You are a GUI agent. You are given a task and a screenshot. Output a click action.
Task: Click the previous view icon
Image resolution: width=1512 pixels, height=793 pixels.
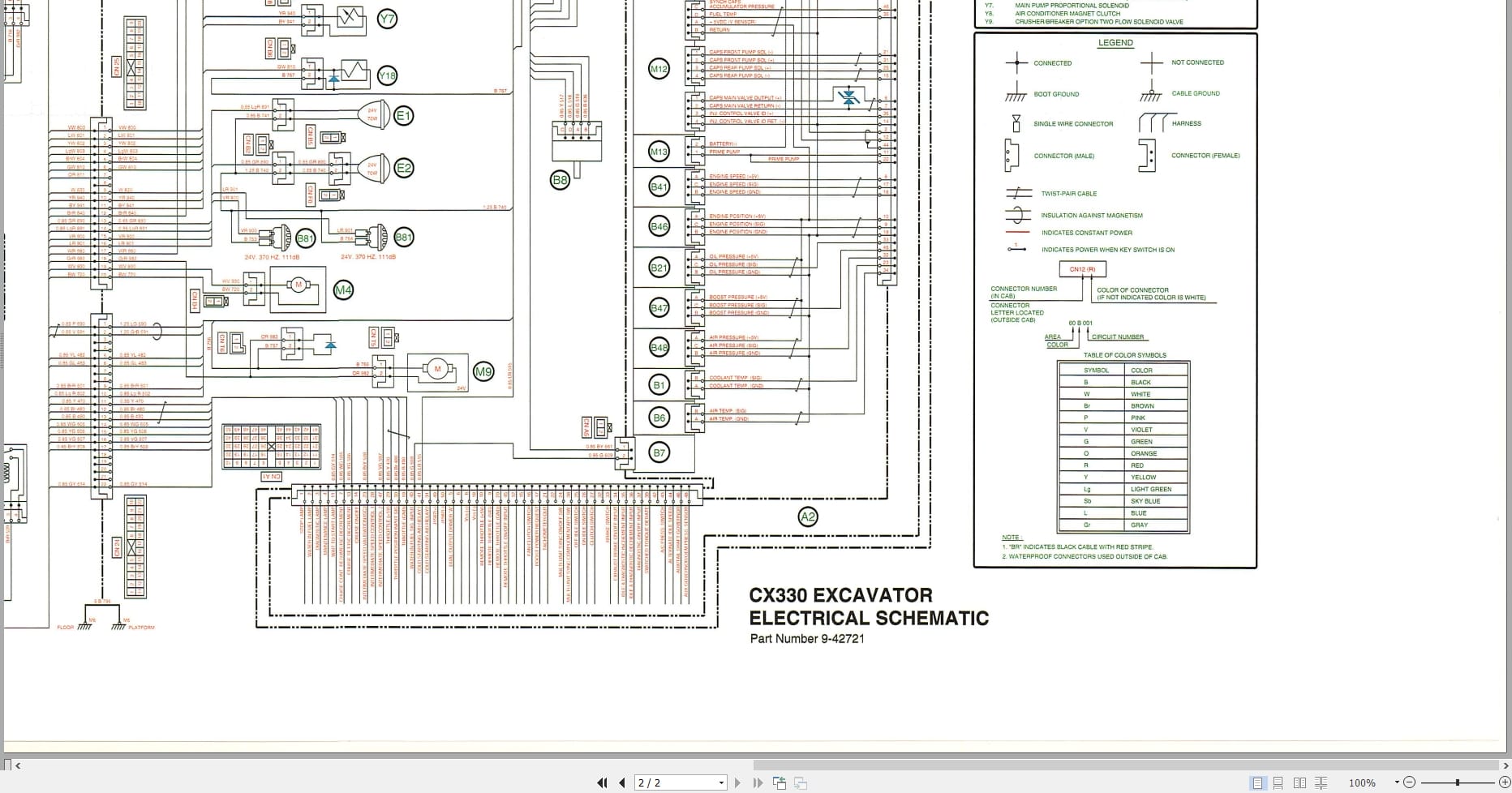[780, 782]
